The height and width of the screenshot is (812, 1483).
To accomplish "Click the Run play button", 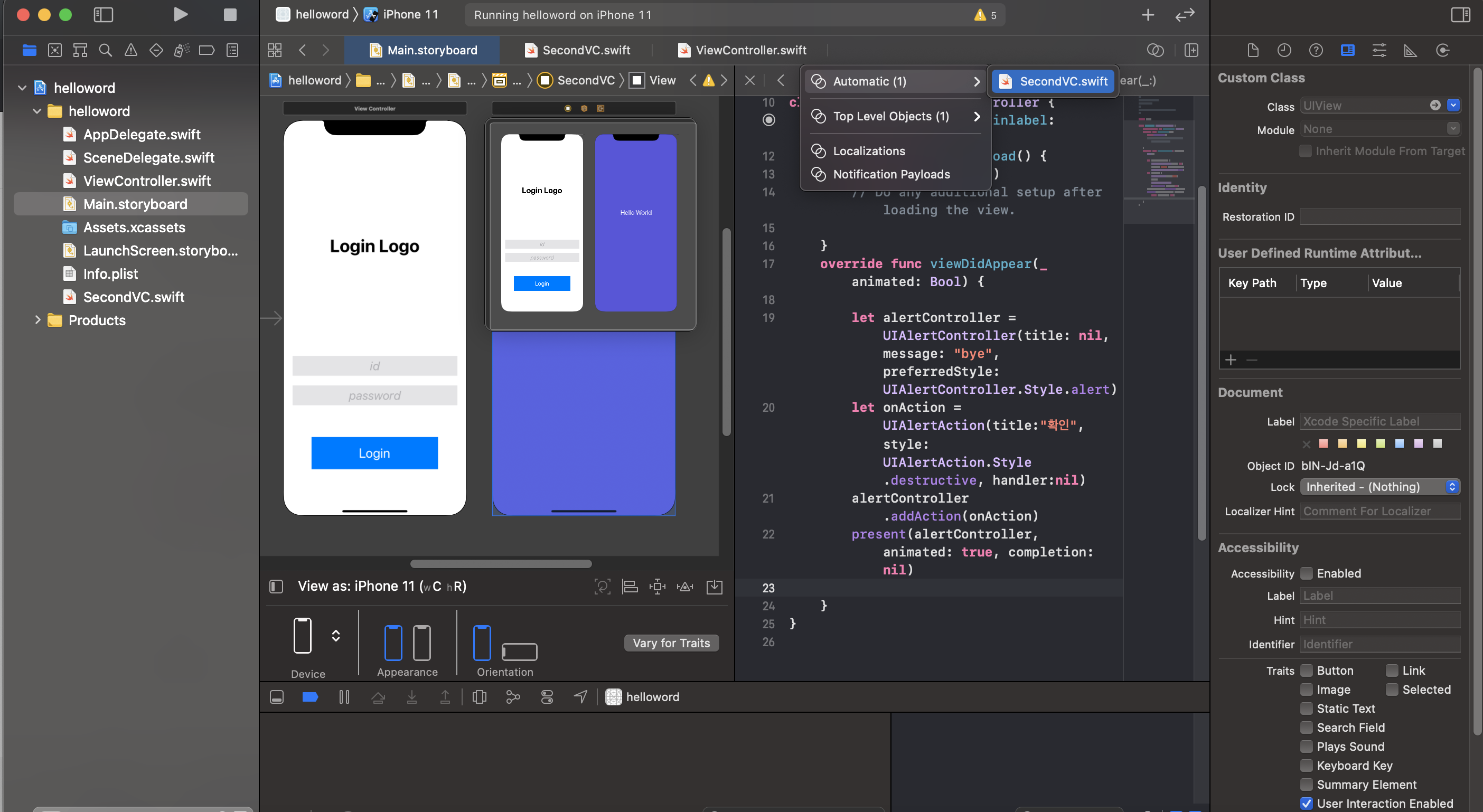I will pos(180,14).
